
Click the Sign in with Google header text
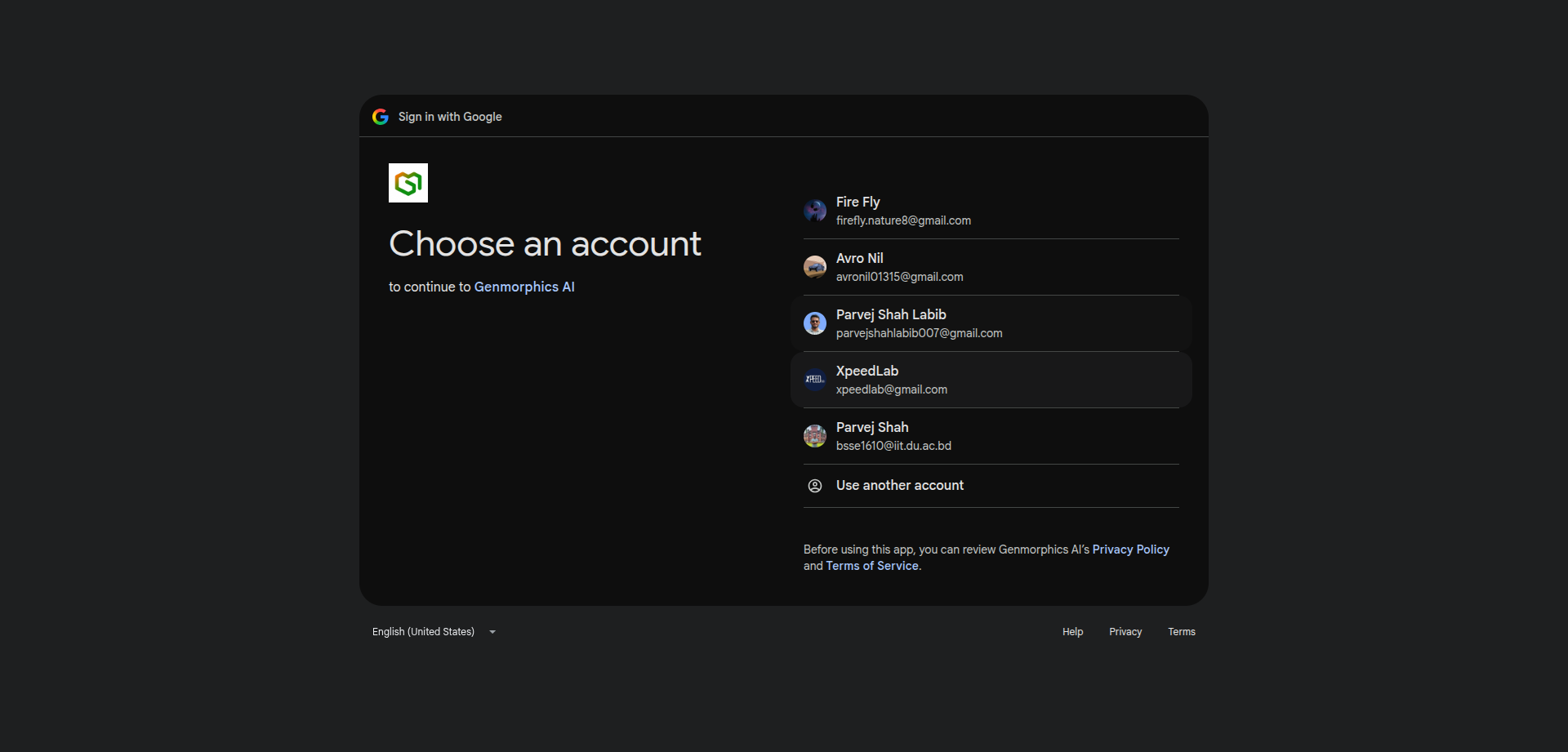(450, 117)
